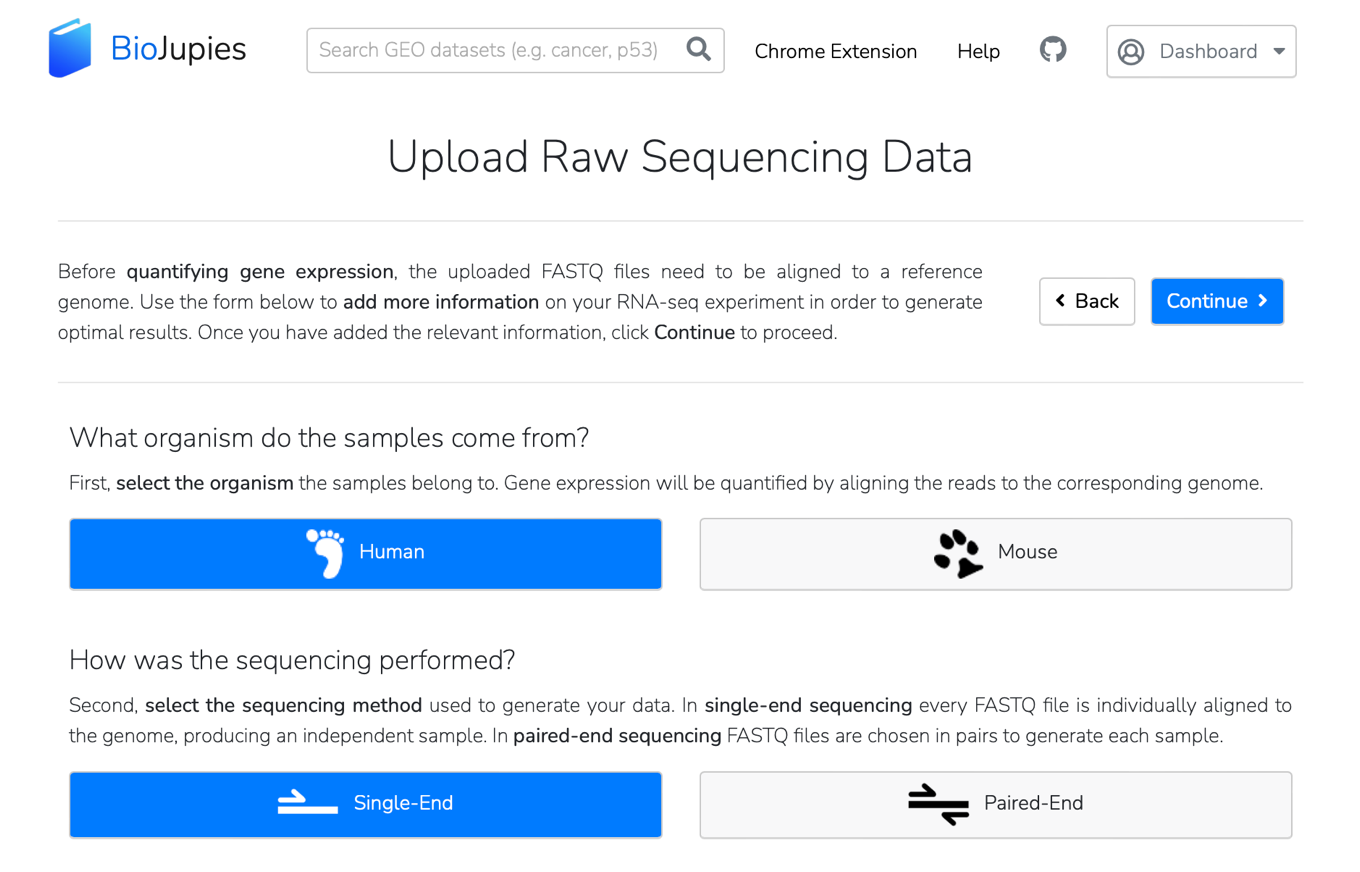
Task: Open the Help menu item
Action: pos(978,52)
